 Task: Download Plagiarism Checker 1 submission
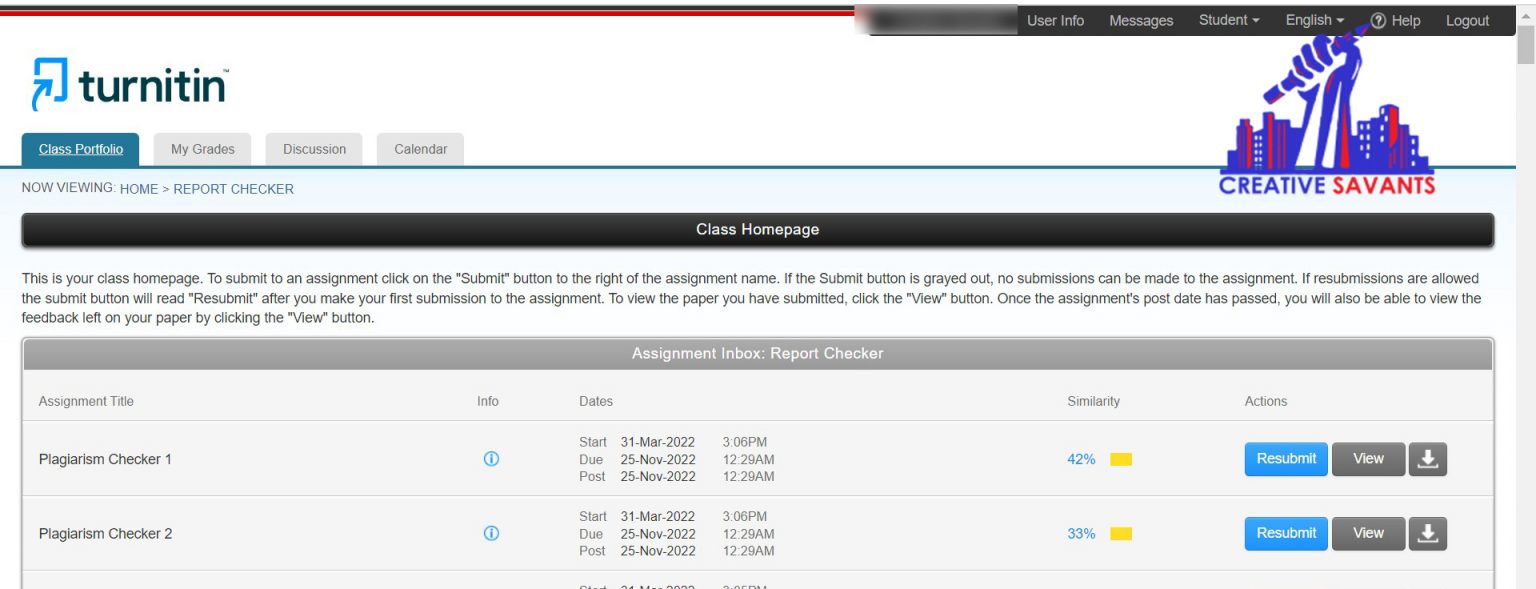point(1427,459)
